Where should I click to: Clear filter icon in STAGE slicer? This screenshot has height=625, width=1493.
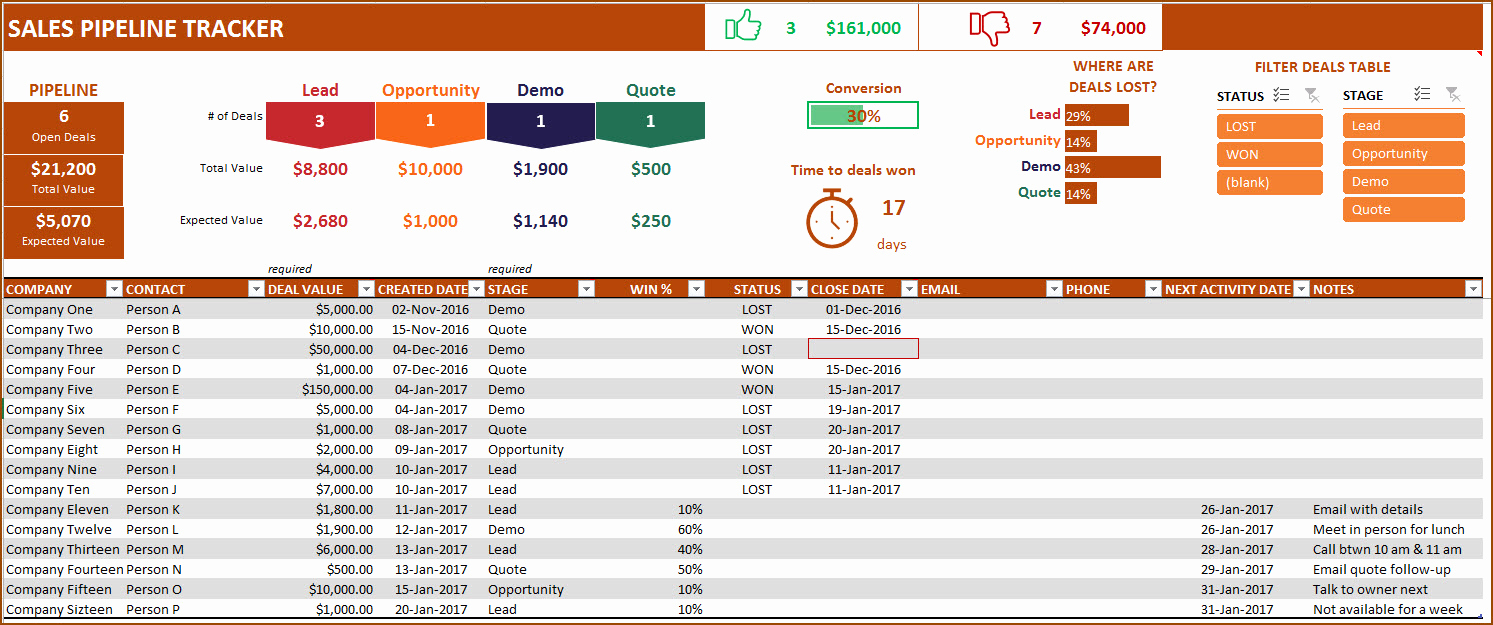tap(1453, 94)
